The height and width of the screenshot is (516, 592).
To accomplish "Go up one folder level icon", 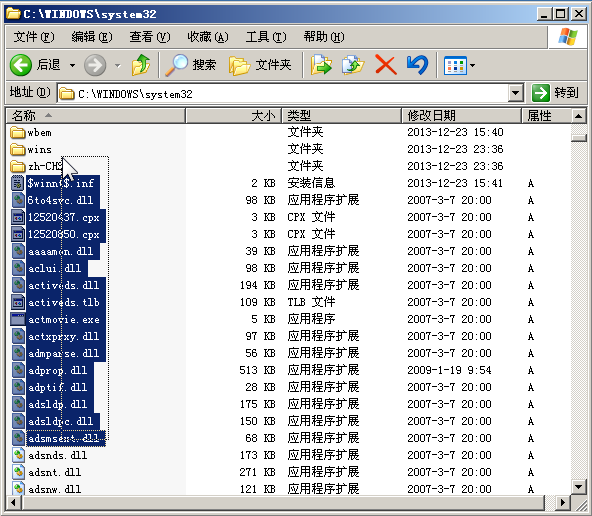I will pos(141,65).
